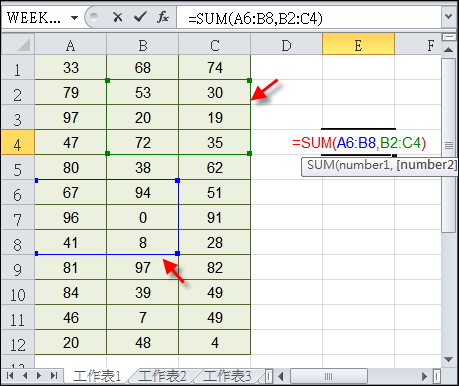This screenshot has height=386, width=459.
Task: Click the horizontal scrollbar right arrow
Action: 424,377
